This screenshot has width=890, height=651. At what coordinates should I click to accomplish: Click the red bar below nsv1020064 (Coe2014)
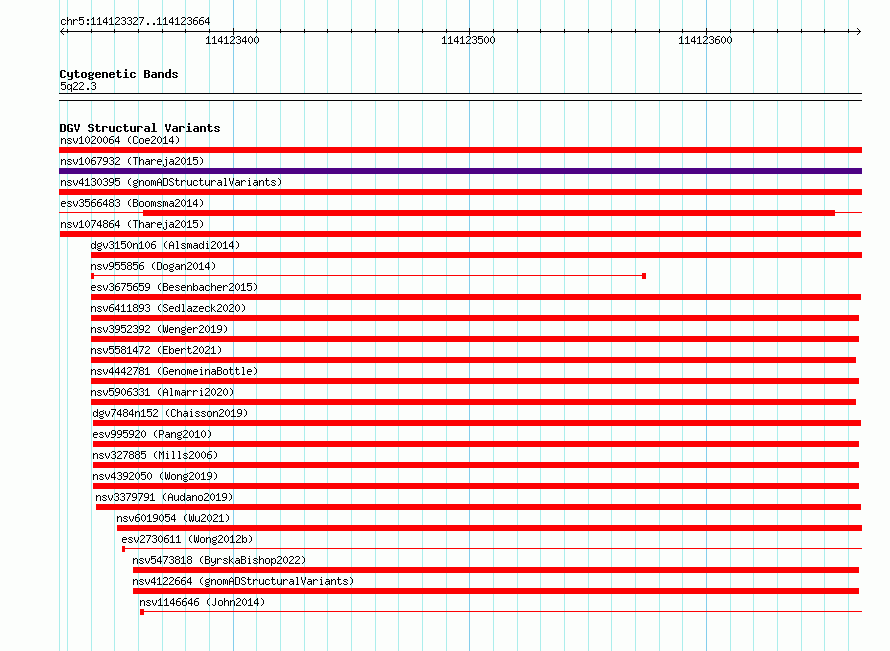[460, 150]
